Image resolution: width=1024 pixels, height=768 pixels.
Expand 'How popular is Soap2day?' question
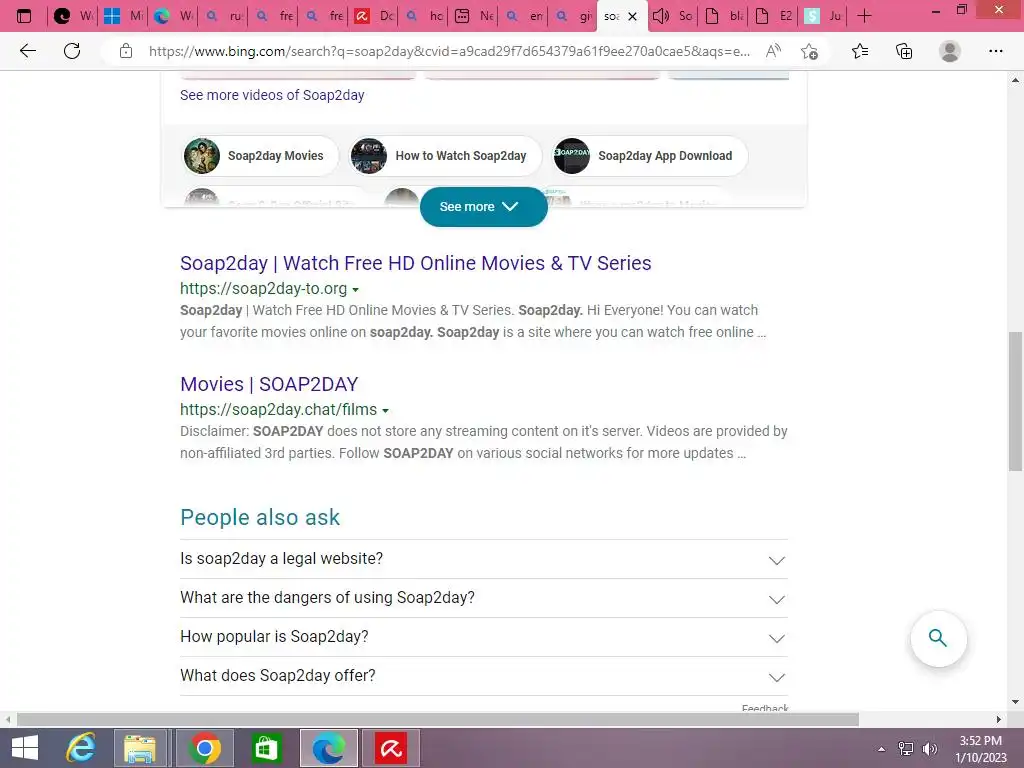(x=483, y=637)
